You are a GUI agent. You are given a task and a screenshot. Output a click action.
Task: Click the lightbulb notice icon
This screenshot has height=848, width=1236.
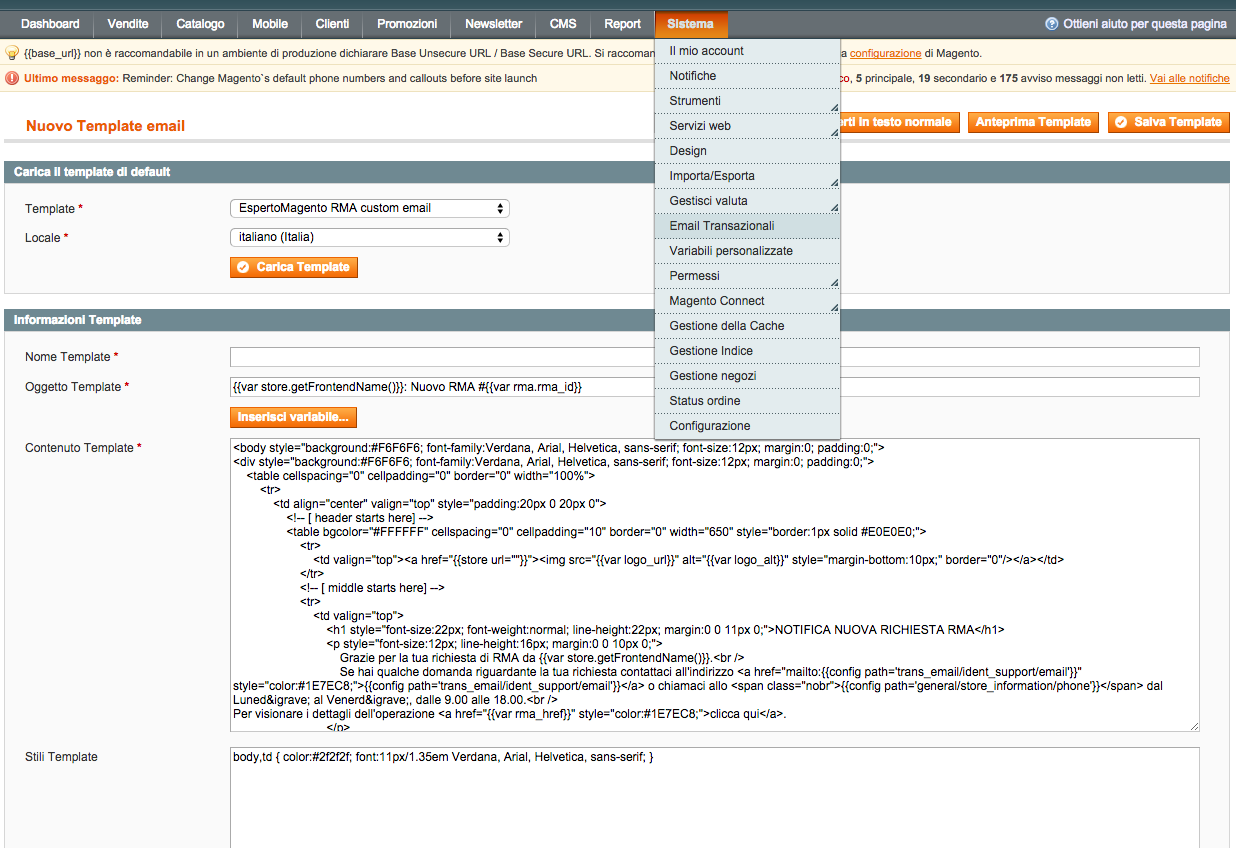click(x=12, y=53)
